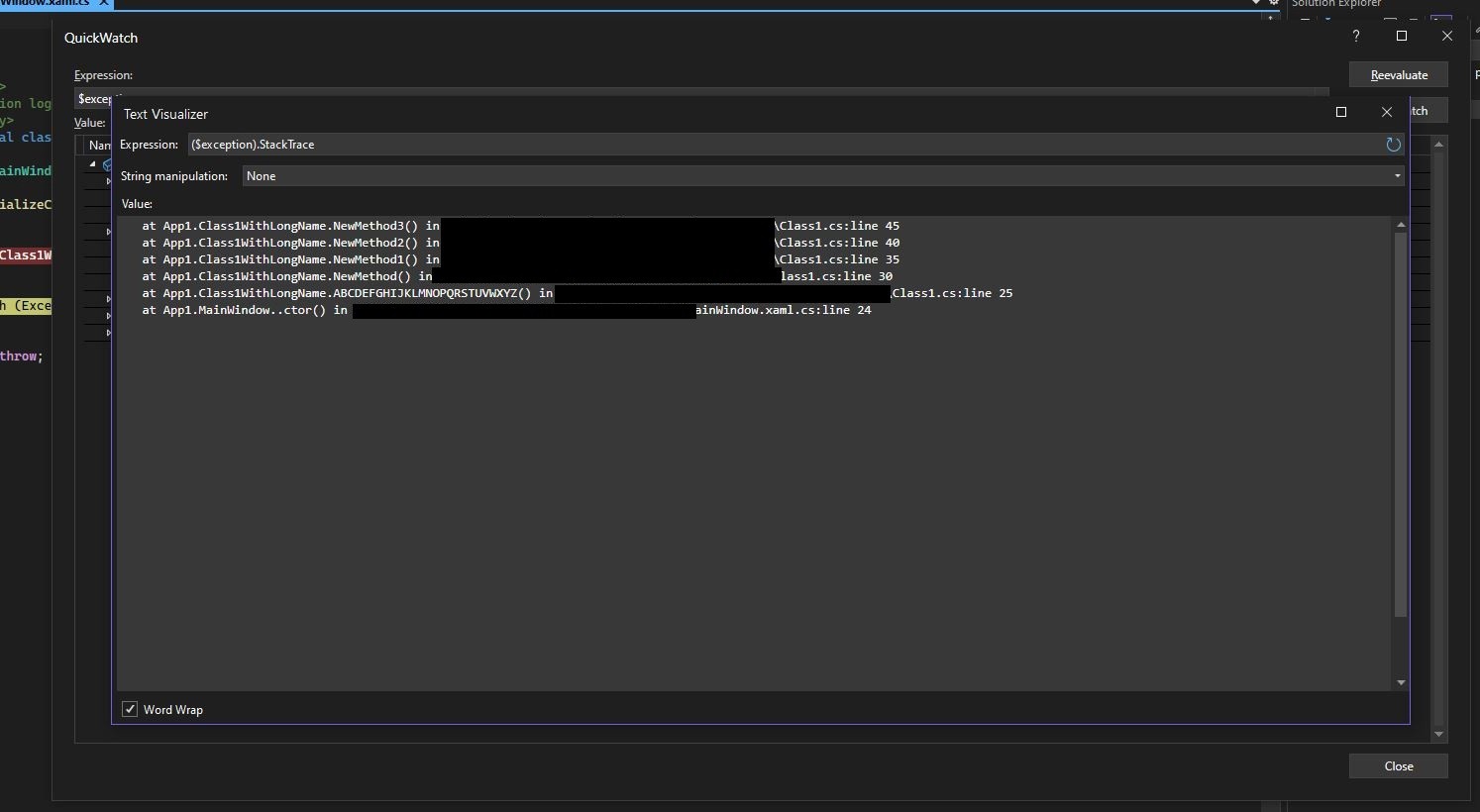
Task: Click the Solution Explorer panel header
Action: tap(1336, 3)
